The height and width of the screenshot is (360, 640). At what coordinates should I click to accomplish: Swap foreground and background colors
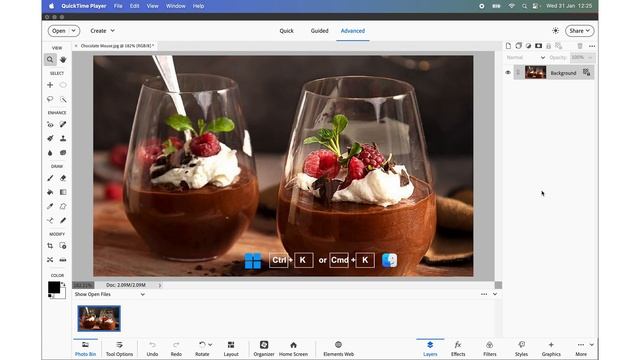(x=63, y=284)
